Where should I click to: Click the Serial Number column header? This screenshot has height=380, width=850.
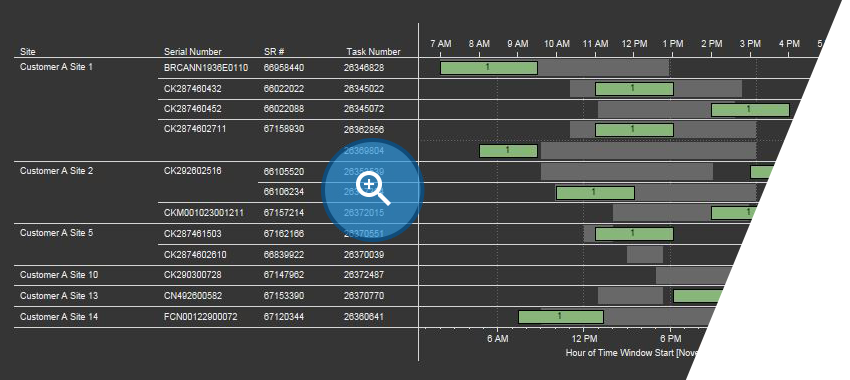tap(192, 52)
